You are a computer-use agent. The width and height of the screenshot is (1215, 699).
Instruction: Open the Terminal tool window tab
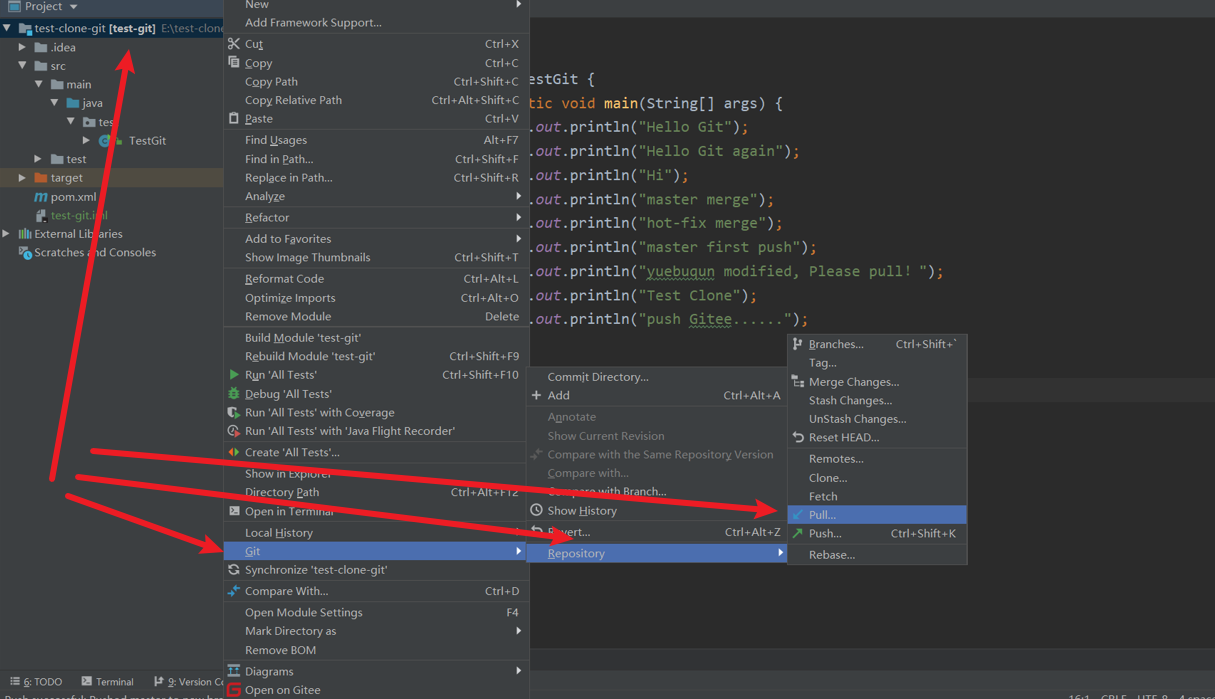pos(107,682)
